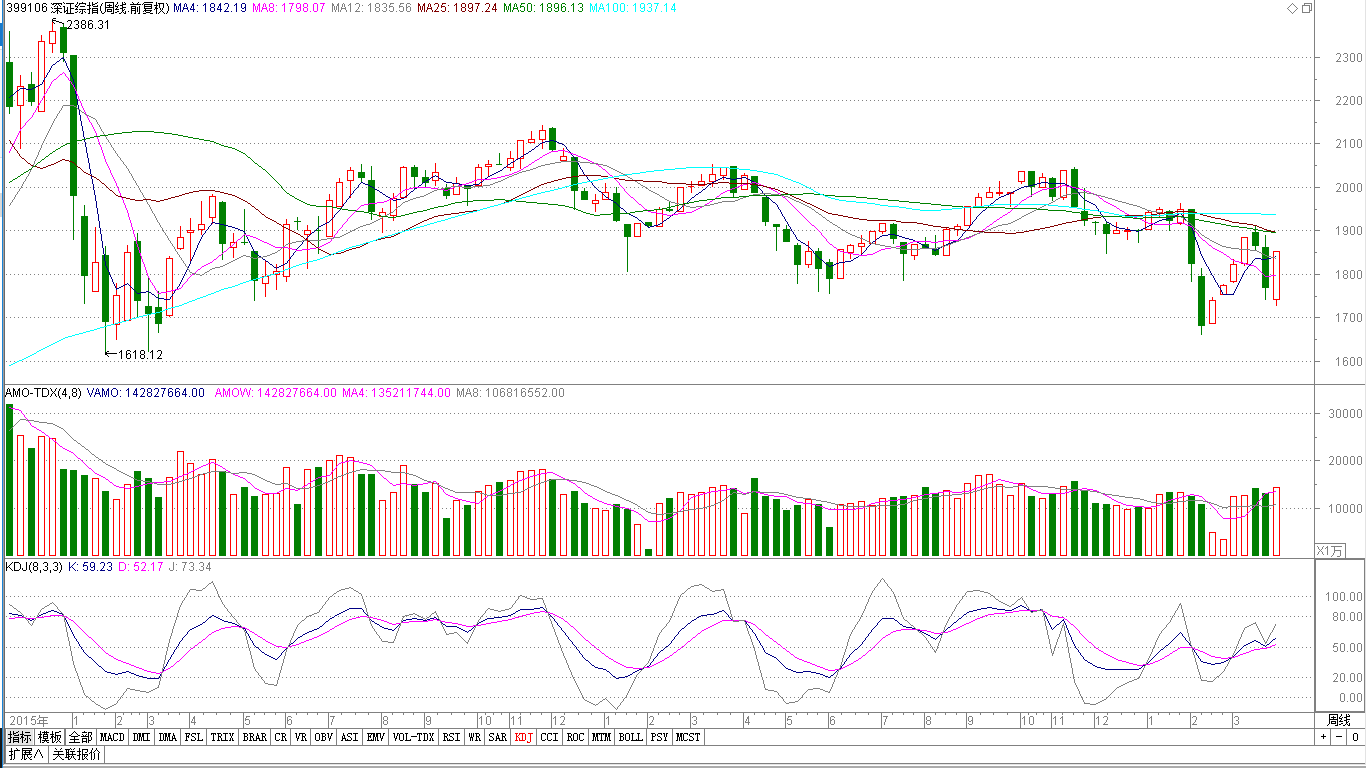Click the MA100: 1937.14 legend

(x=633, y=8)
